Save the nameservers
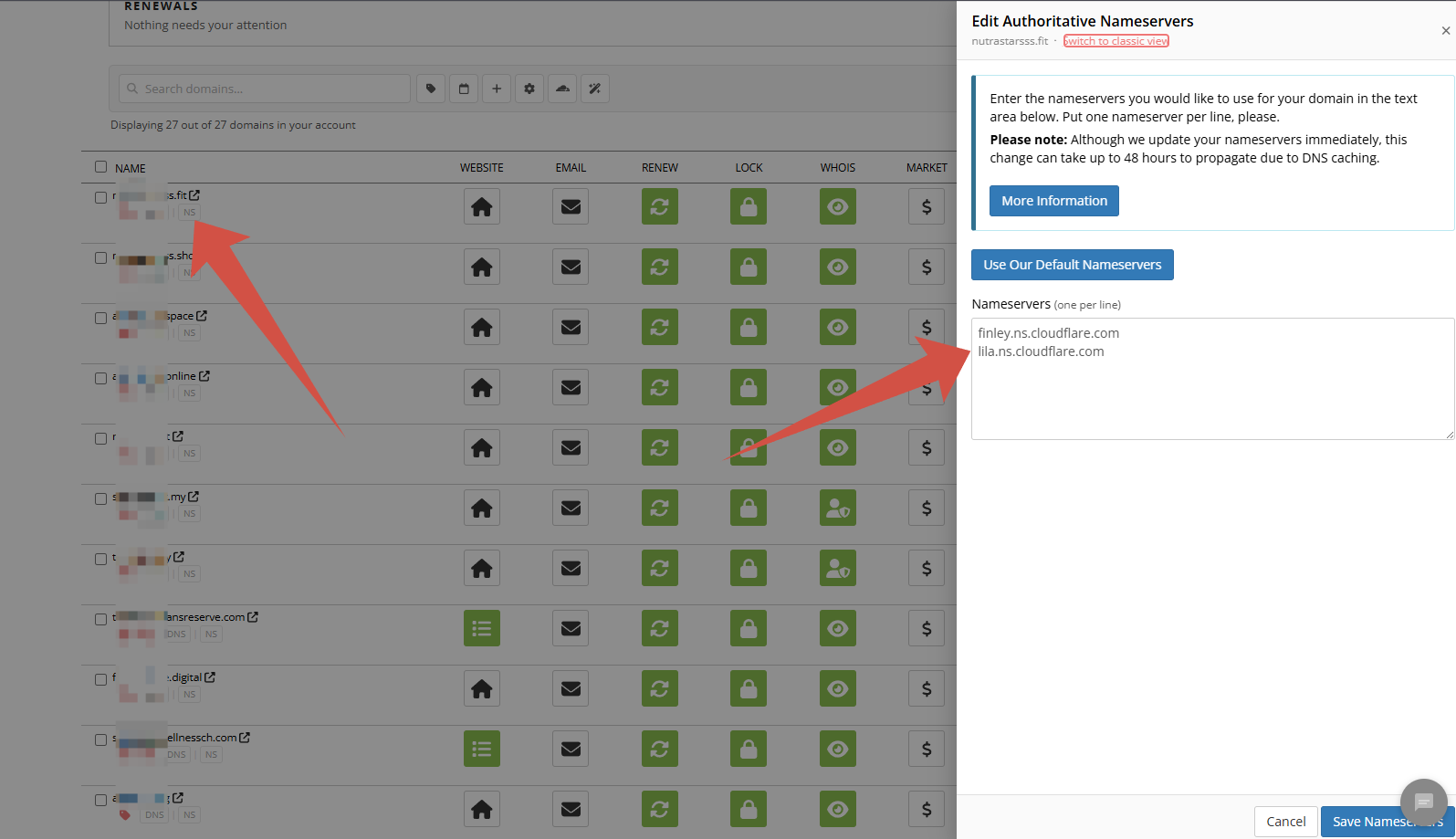The width and height of the screenshot is (1456, 839). click(1388, 822)
